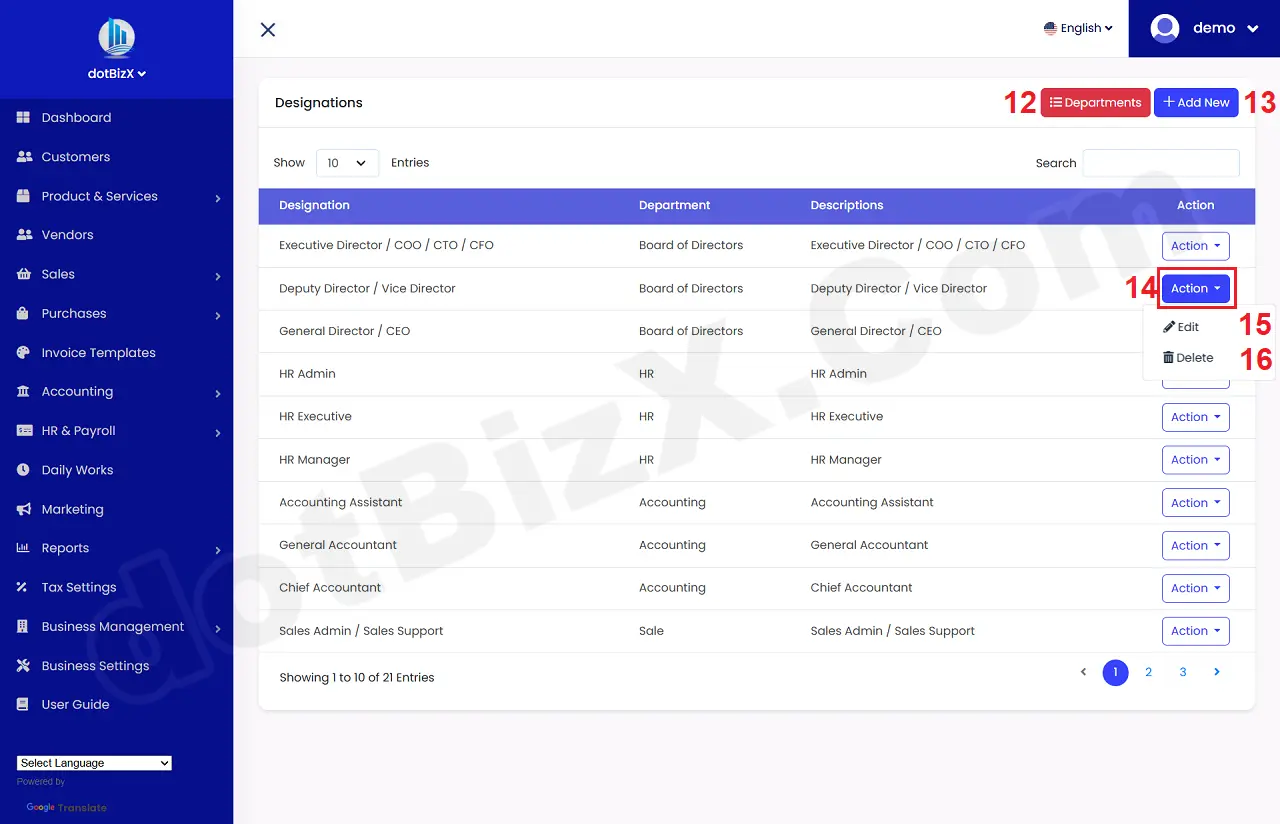Expand the Sales submenu
Image resolution: width=1280 pixels, height=824 pixels.
(59, 273)
